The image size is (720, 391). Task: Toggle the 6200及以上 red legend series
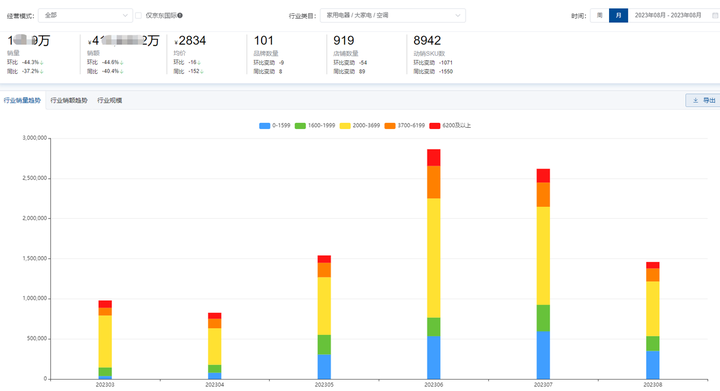(x=450, y=126)
